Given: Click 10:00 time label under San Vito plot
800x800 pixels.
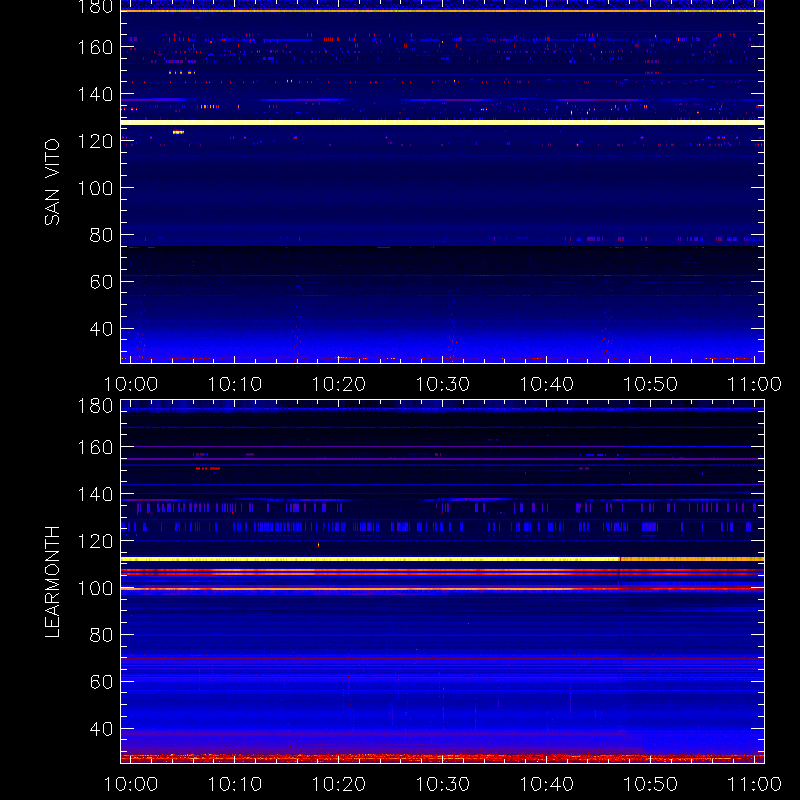Looking at the screenshot, I should (131, 384).
